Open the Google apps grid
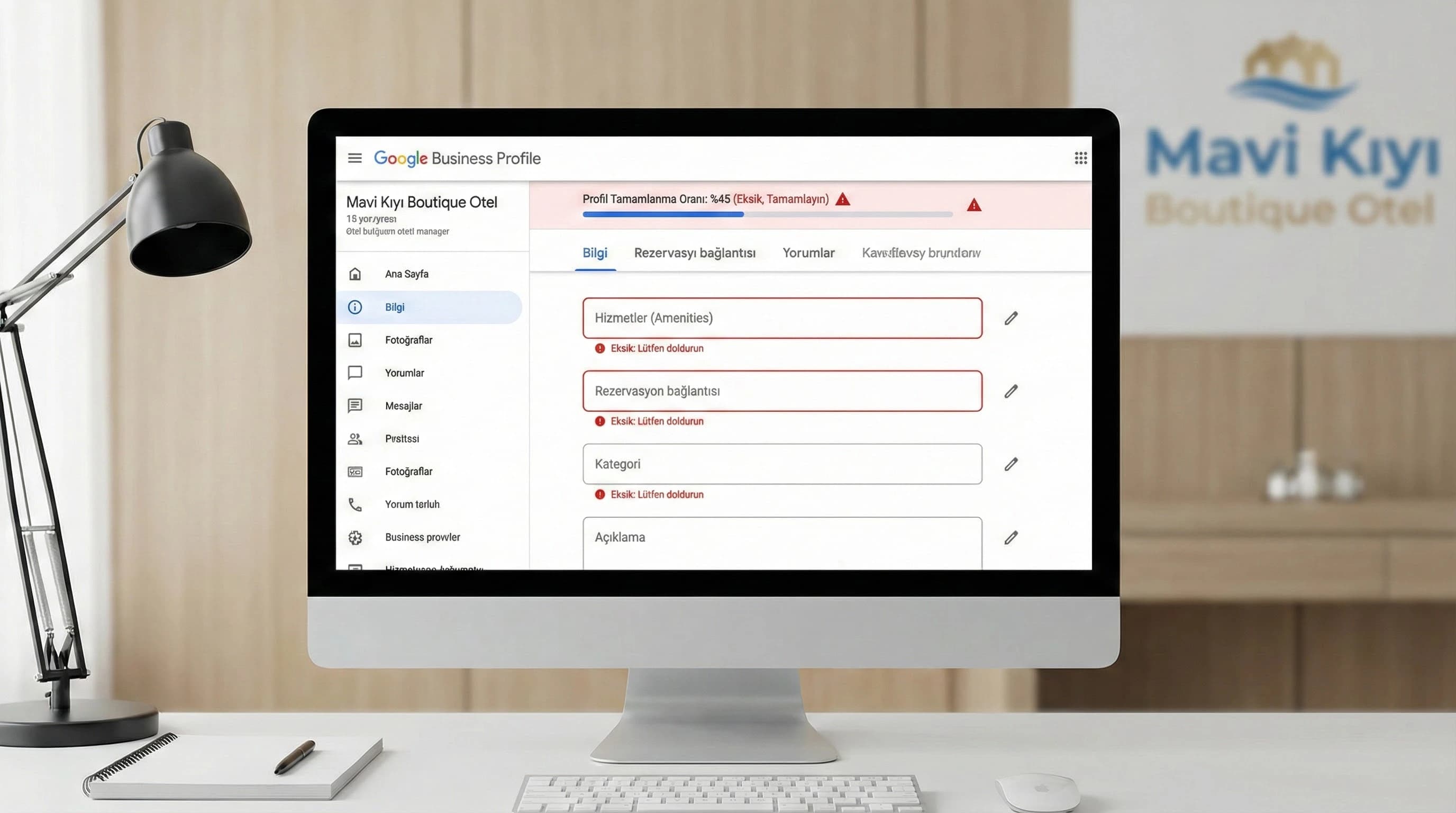1456x813 pixels. [1080, 158]
